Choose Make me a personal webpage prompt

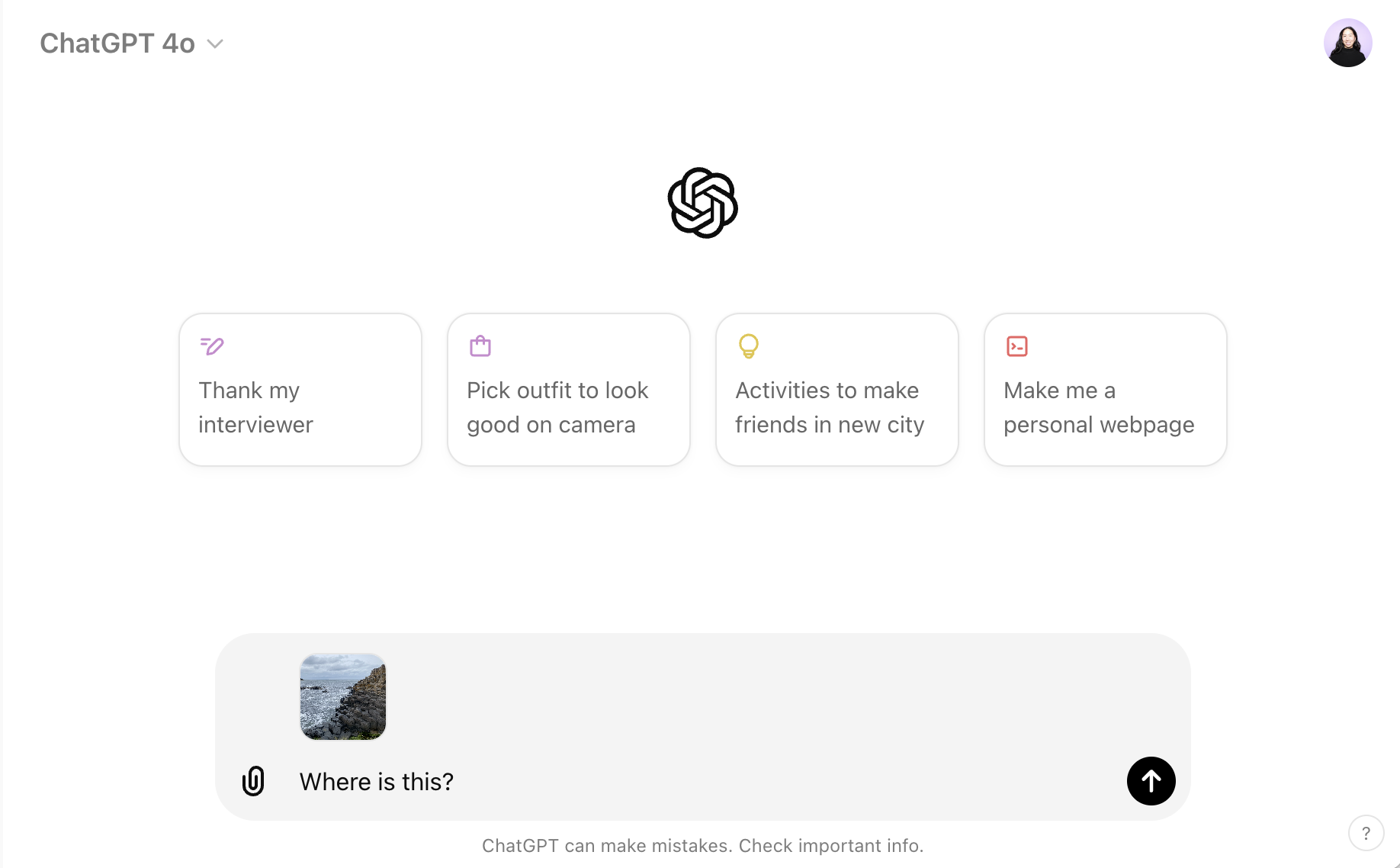point(1106,390)
